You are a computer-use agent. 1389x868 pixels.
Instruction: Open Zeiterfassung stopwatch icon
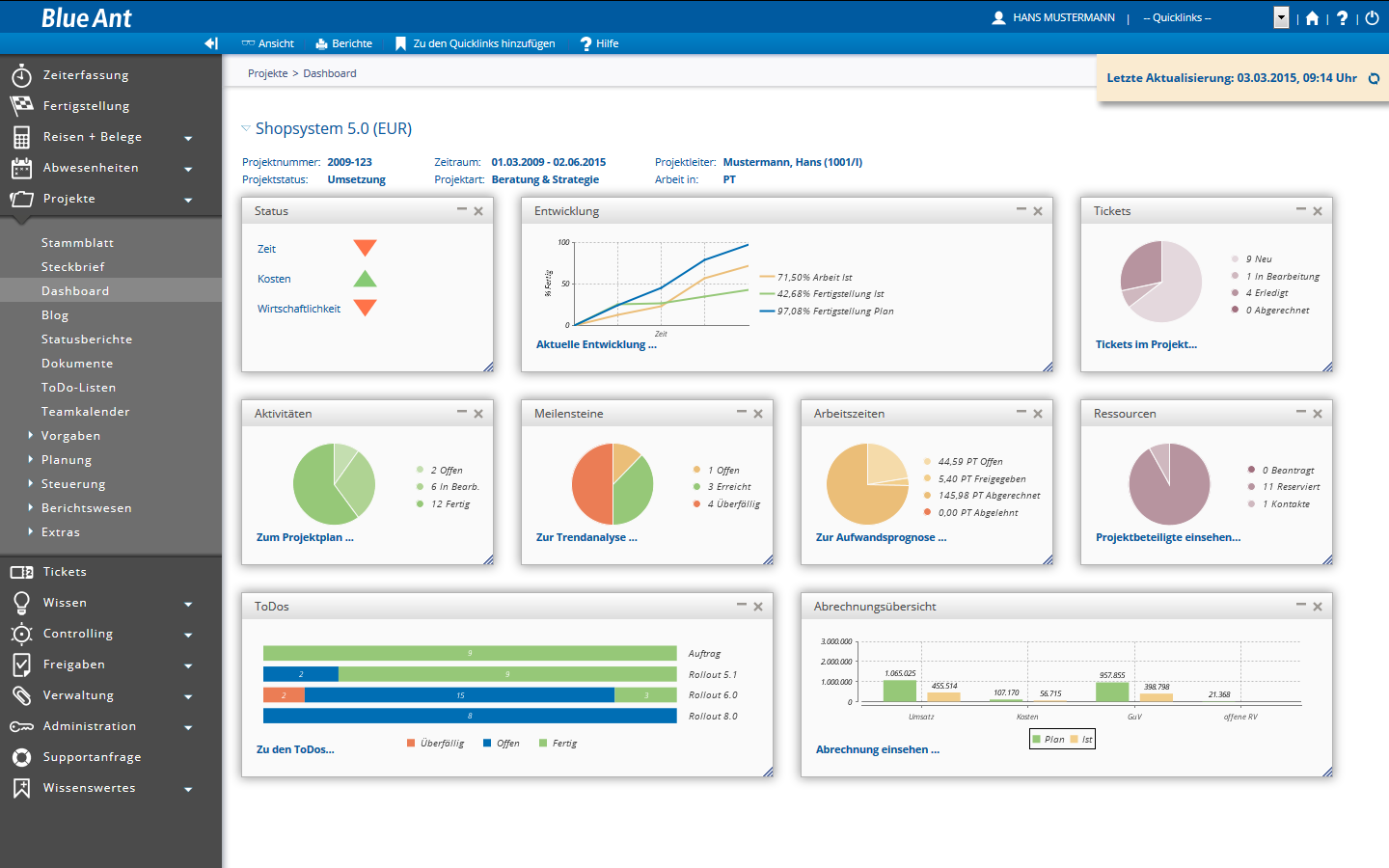tap(21, 75)
